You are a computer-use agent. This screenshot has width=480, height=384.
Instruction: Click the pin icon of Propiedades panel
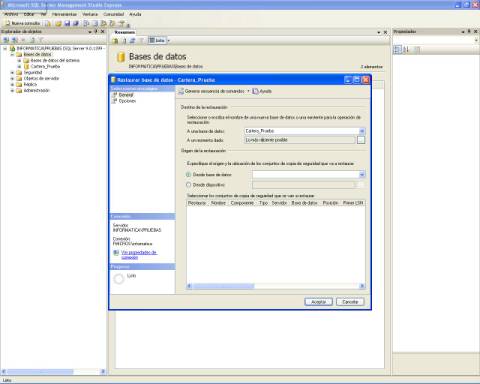469,31
